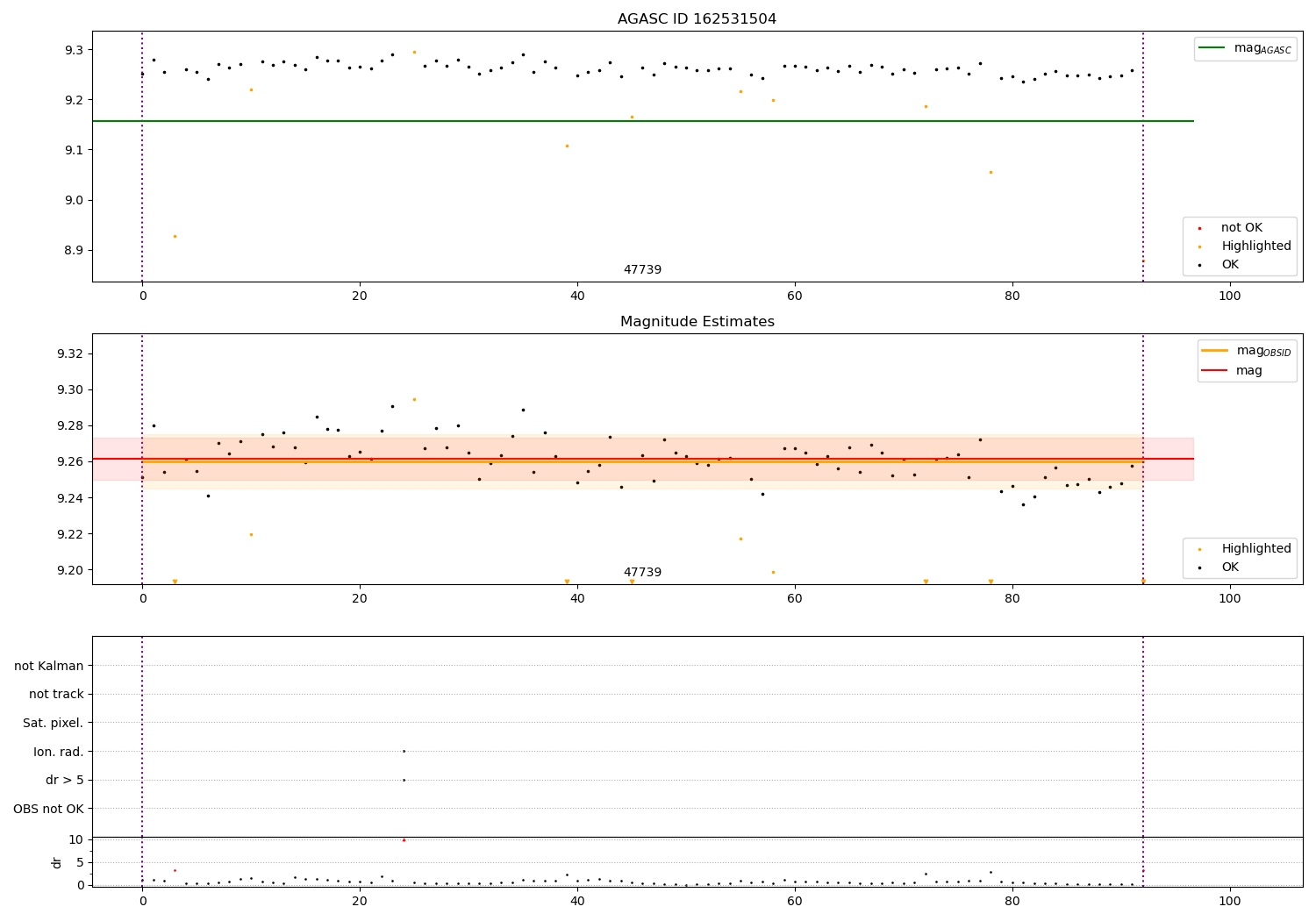Click the 'not track' row label

(x=56, y=694)
